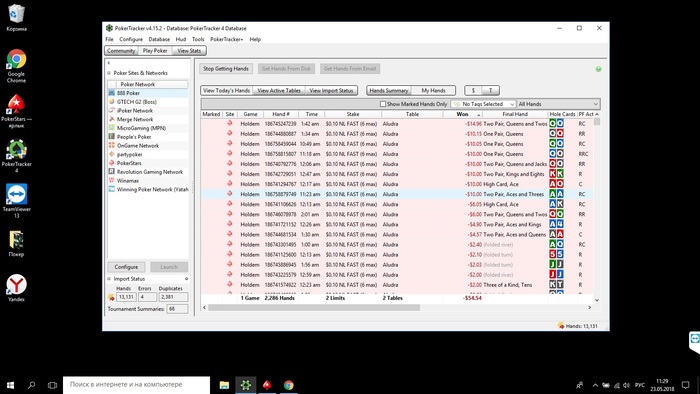Screen dimensions: 700x394
Task: Click the horizontal scrollbar of hands table
Action: [x=314, y=307]
